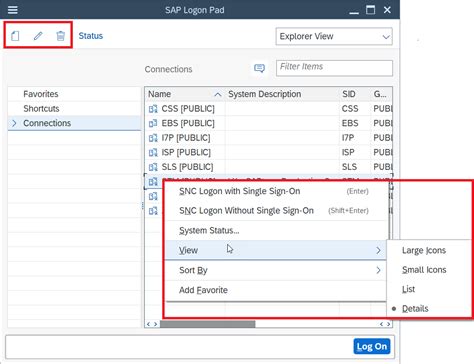Click the connection icon for I7P [PUBLIC]
Viewport: 474px width, 364px height.
(153, 138)
